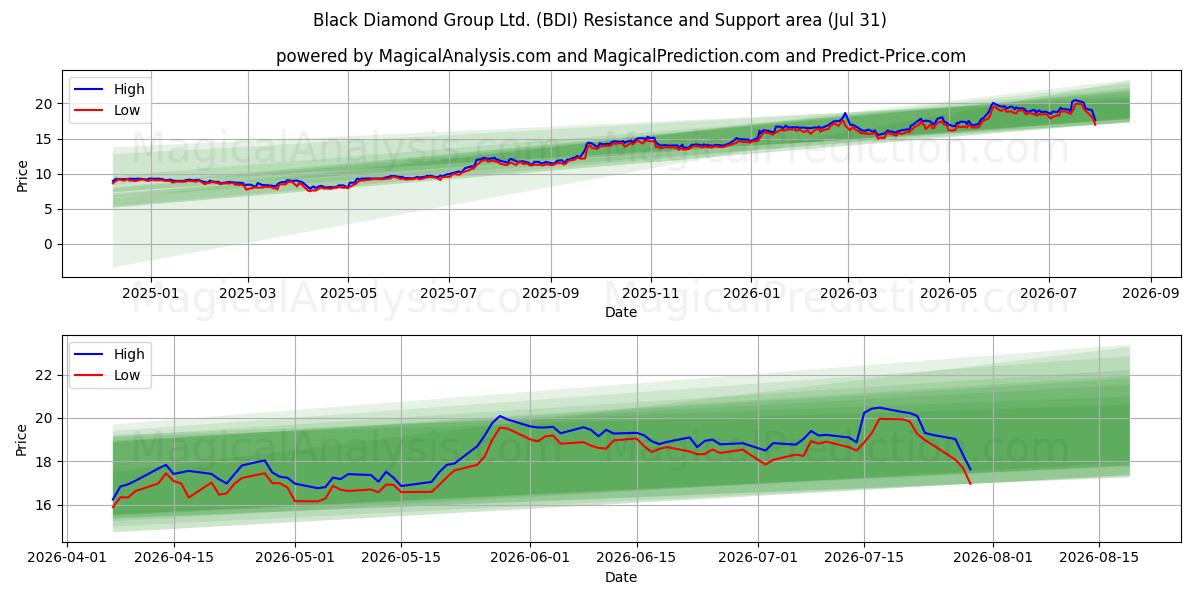Viewport: 1200px width, 600px height.
Task: Click the '2026-01' x-axis tick label
Action: [751, 292]
